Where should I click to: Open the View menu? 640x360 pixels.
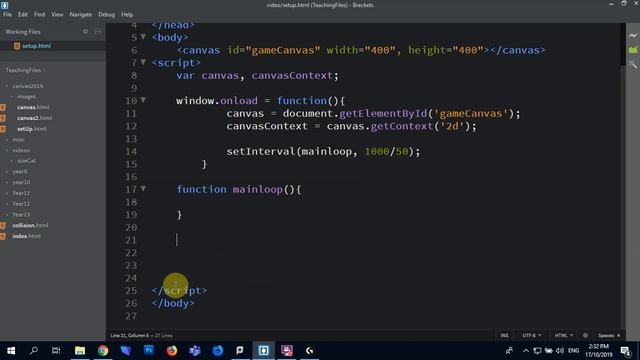[x=57, y=14]
